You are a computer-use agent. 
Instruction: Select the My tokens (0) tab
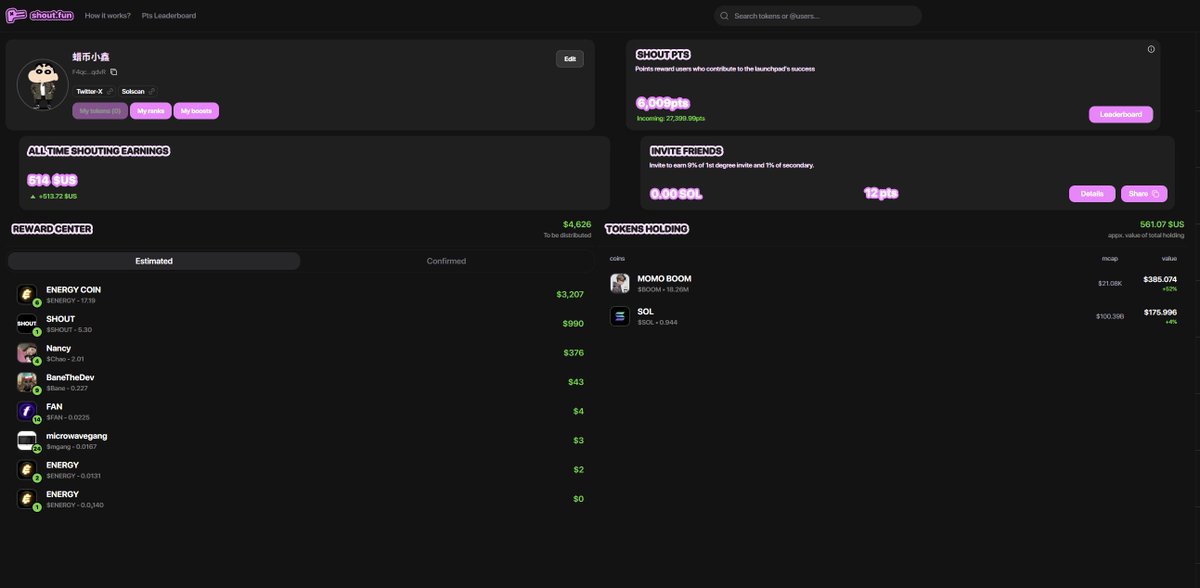[100, 111]
